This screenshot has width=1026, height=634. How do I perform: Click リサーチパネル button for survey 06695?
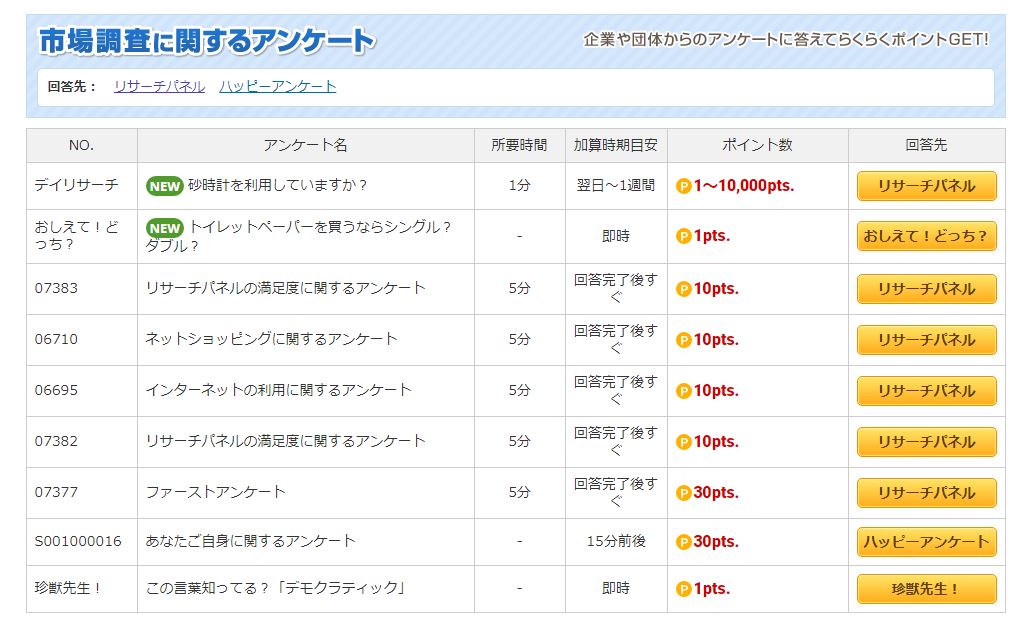pos(927,391)
